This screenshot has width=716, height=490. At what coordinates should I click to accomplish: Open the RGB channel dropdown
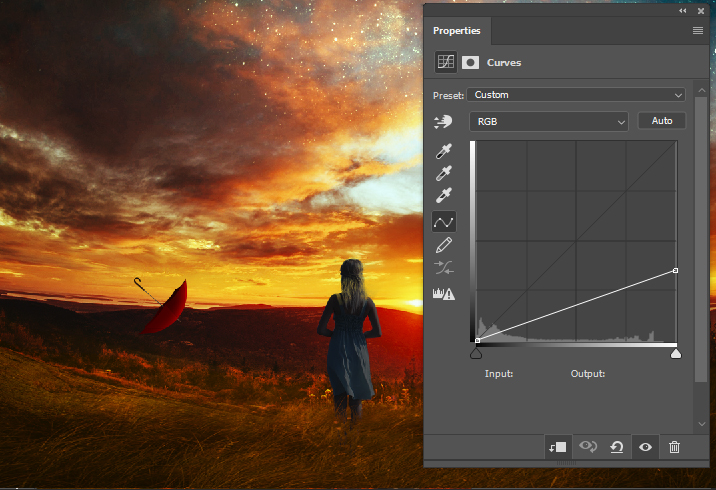[x=548, y=121]
